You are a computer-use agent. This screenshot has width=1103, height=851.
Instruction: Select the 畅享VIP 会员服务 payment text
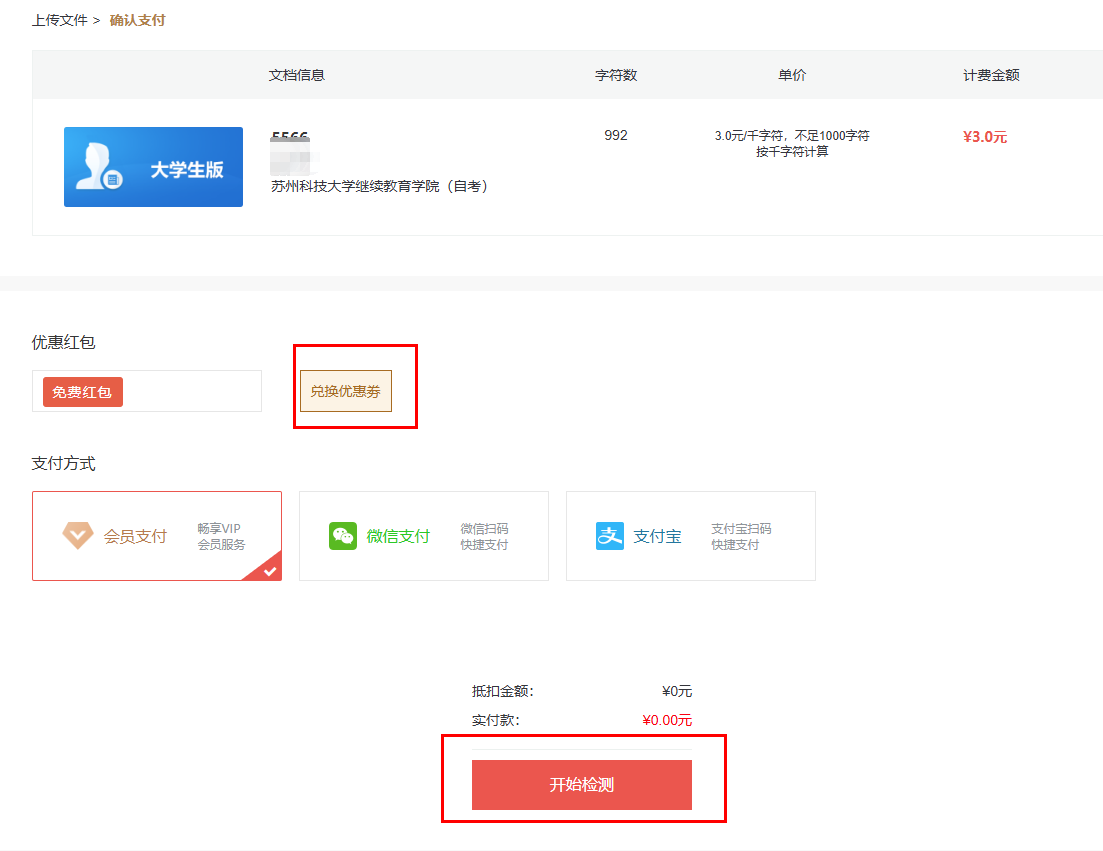point(221,536)
